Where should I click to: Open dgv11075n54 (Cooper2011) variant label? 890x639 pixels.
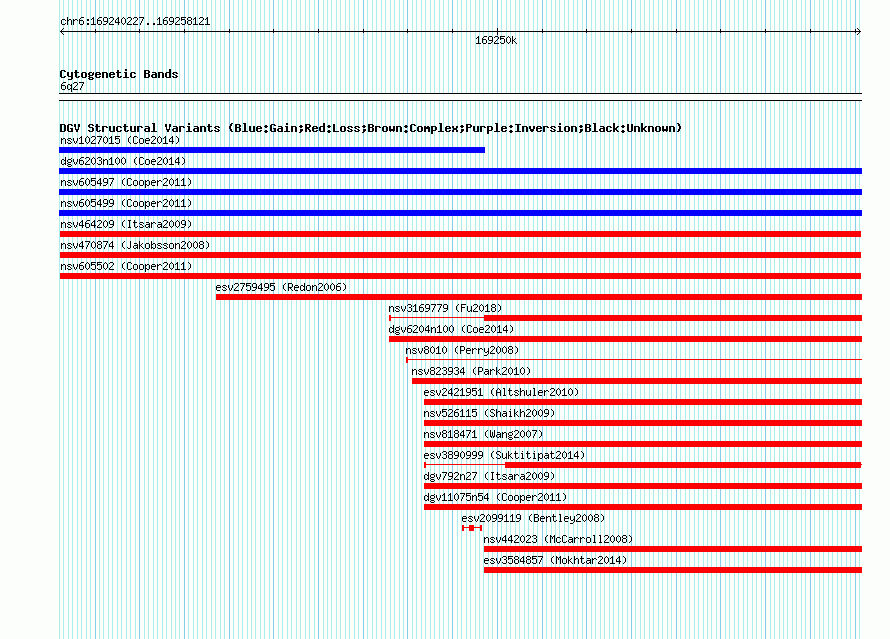coord(495,497)
